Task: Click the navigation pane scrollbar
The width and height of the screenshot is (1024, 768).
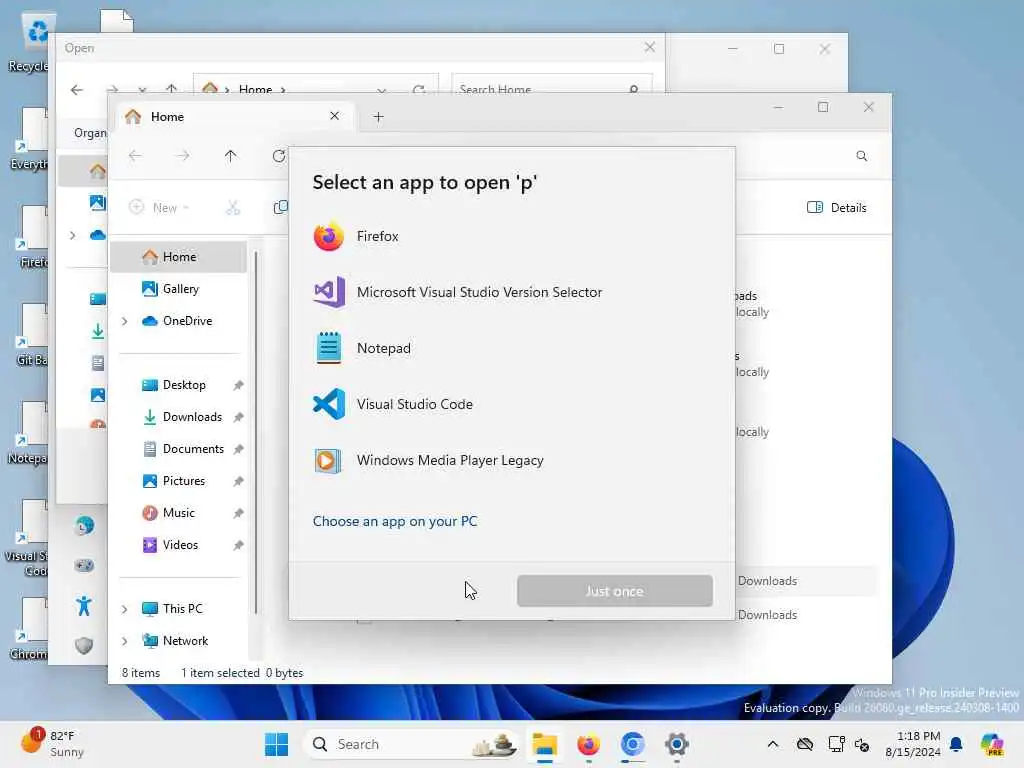Action: 256,431
